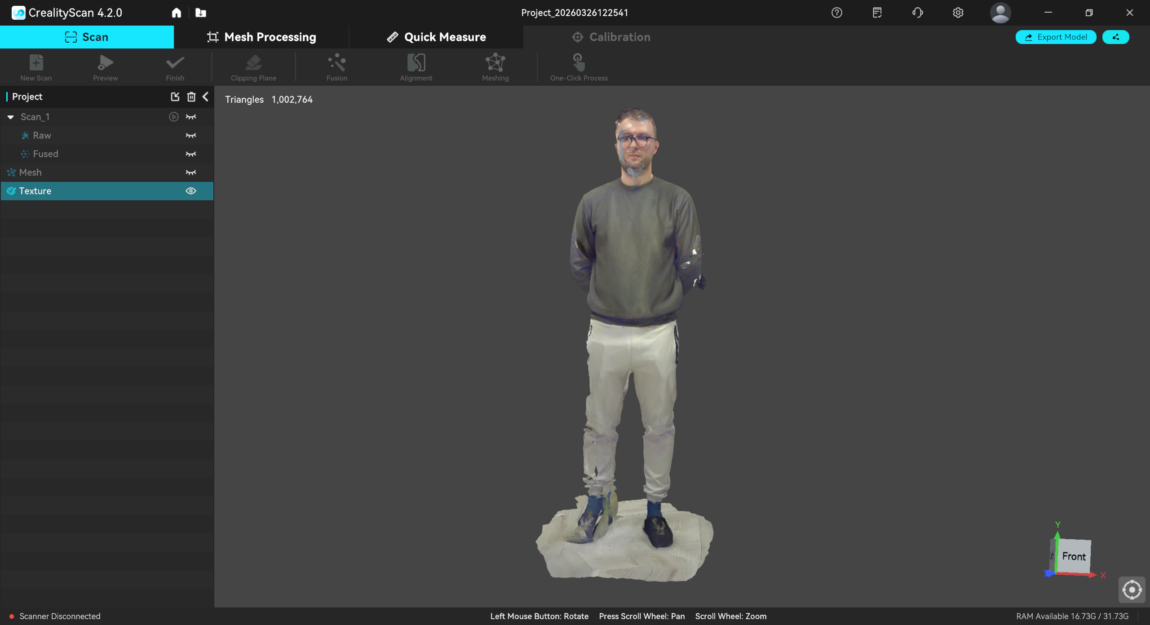Click the Export Model button

click(1056, 37)
